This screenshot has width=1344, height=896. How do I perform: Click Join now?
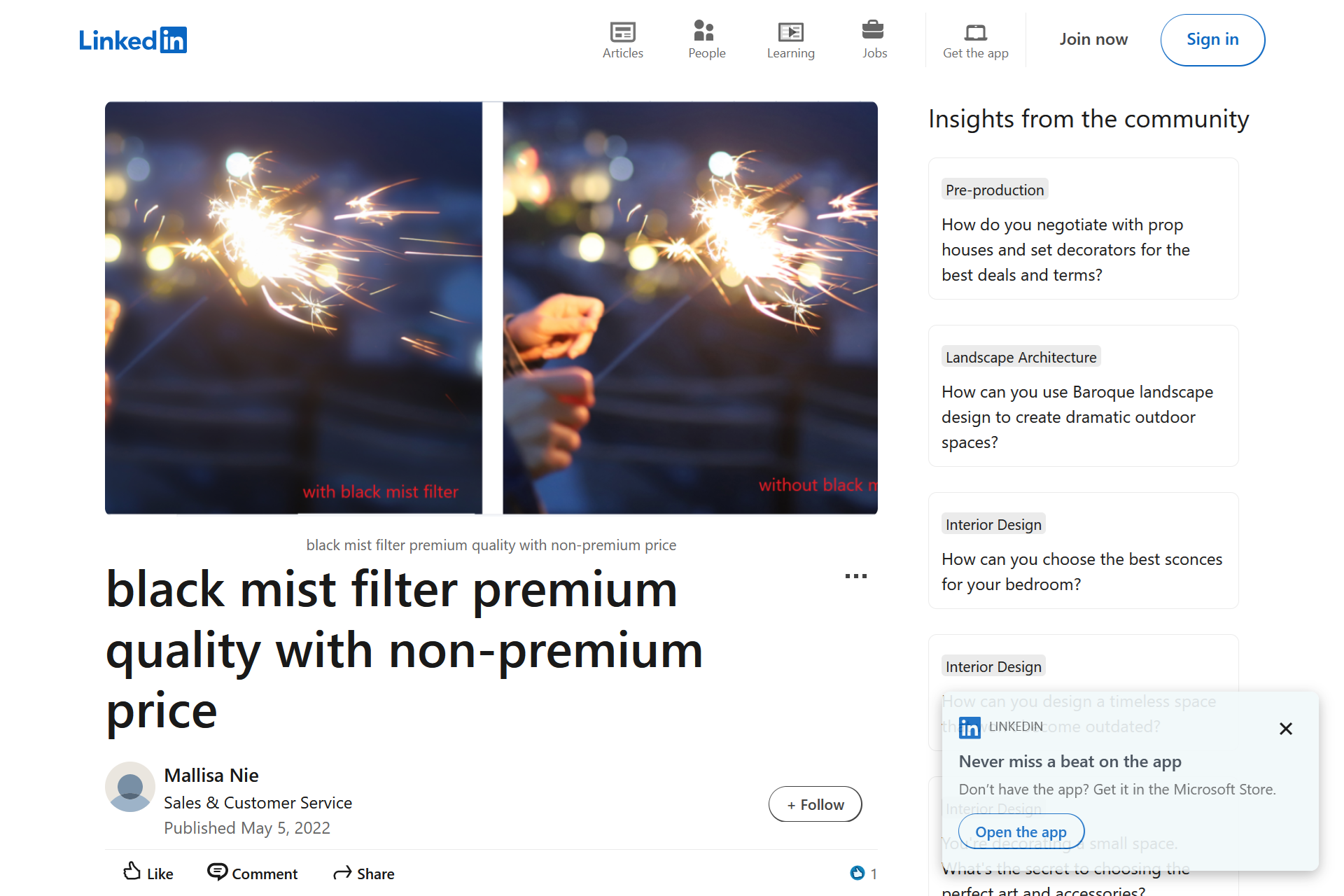tap(1093, 39)
